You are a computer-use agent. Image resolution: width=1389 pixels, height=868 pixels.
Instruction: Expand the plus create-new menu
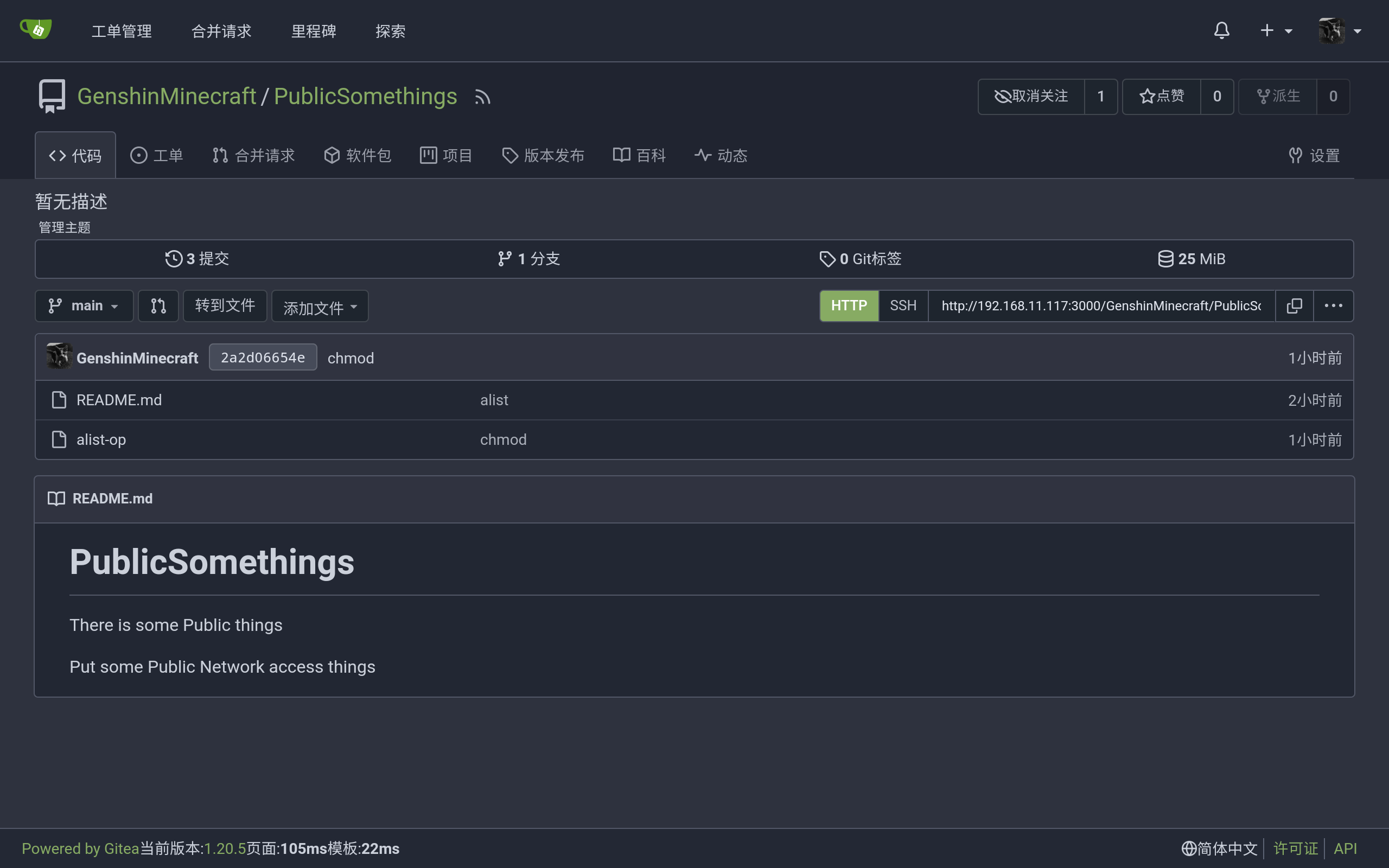[x=1276, y=30]
